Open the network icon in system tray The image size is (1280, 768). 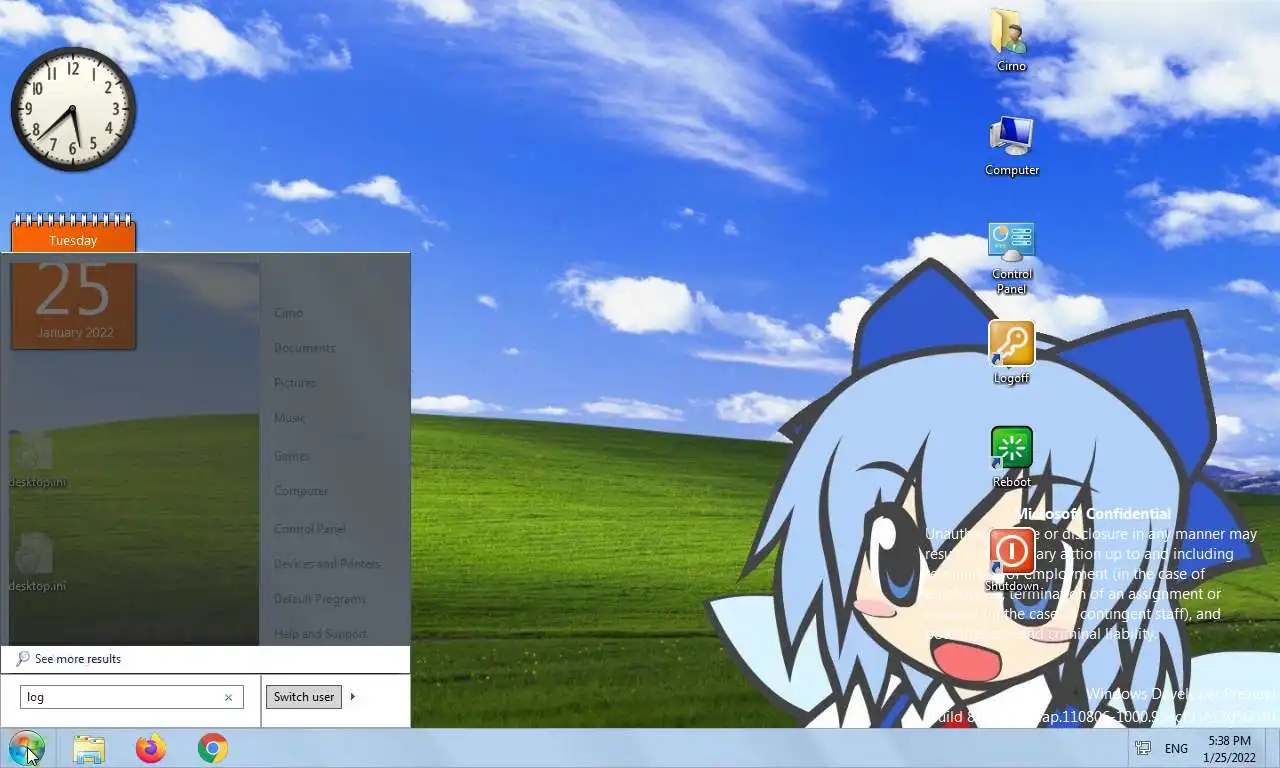click(1142, 748)
